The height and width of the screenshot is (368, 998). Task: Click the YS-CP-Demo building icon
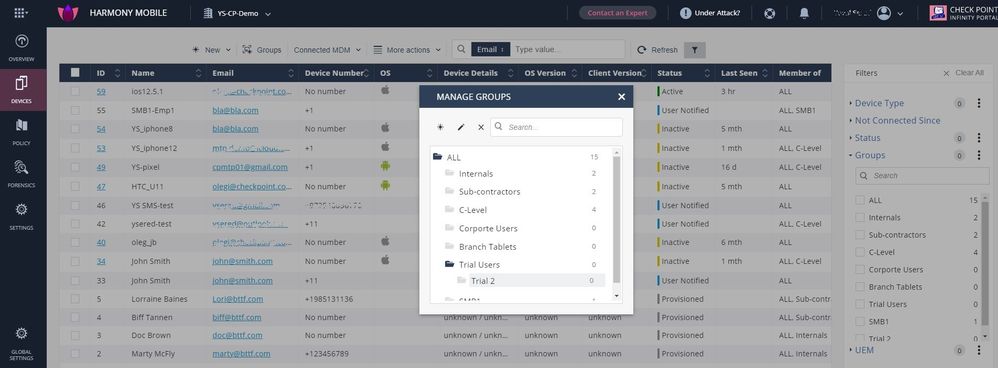pyautogui.click(x=207, y=13)
